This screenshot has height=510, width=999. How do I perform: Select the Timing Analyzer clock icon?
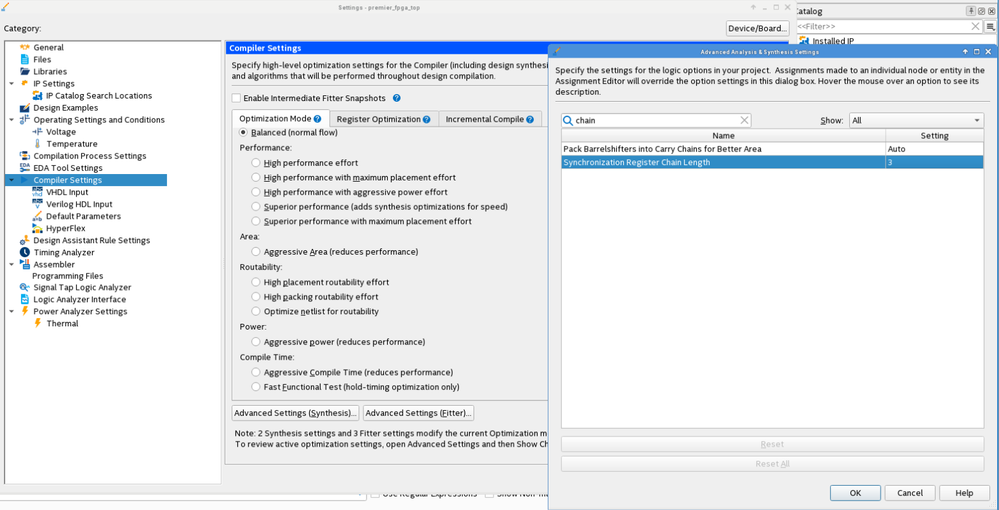(x=25, y=252)
